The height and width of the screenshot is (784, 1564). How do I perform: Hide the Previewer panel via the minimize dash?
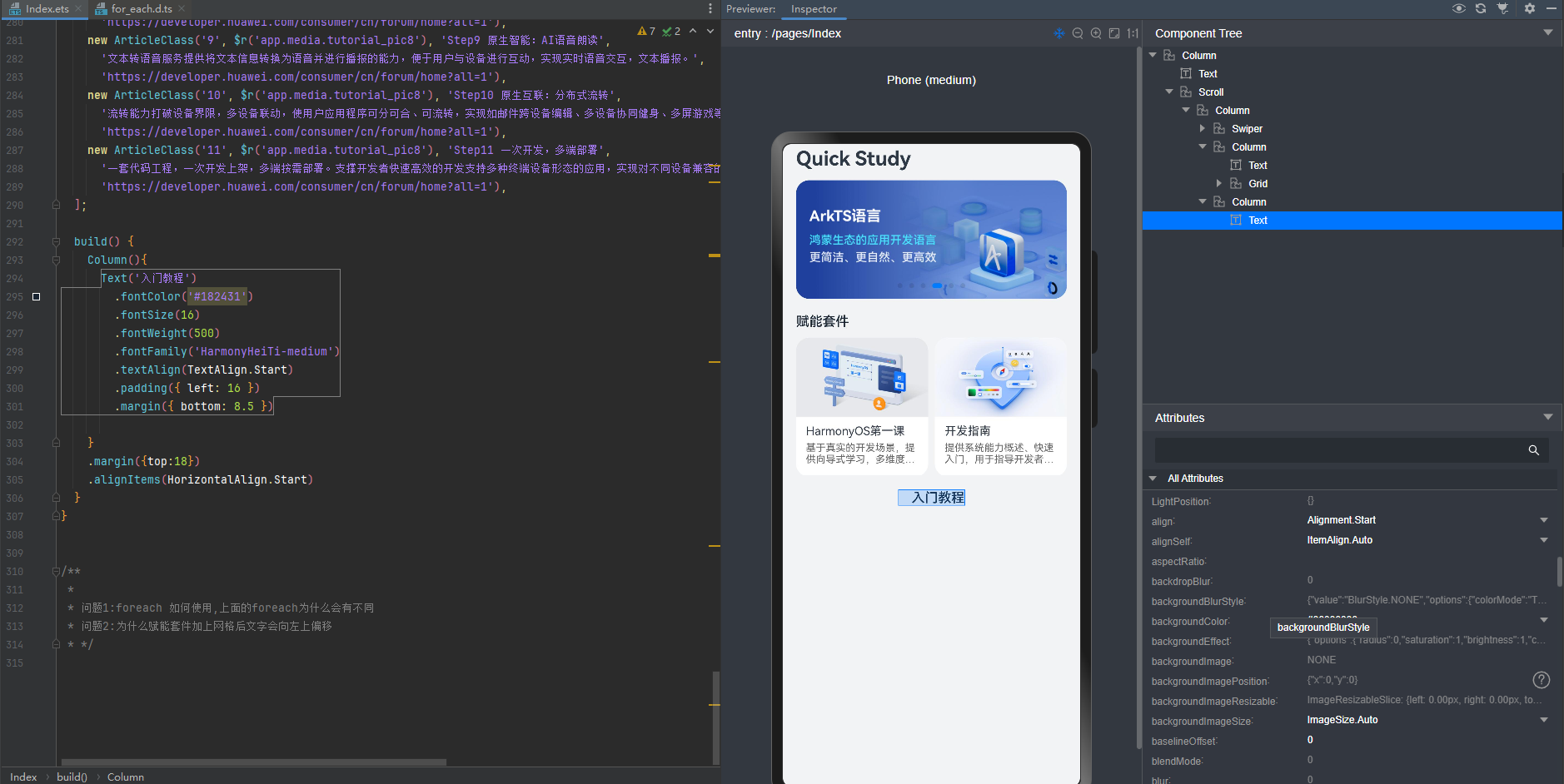point(1552,8)
